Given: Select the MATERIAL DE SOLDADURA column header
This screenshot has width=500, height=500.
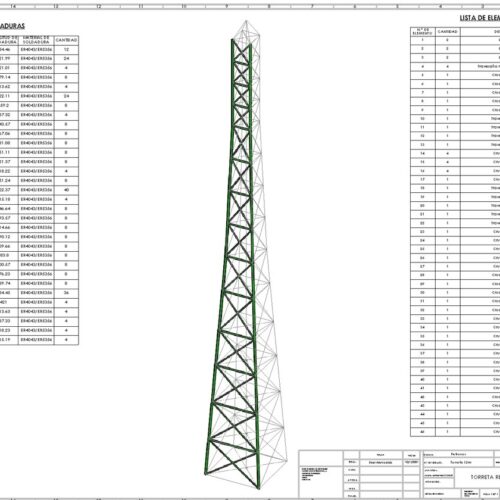Looking at the screenshot, I should [36, 40].
